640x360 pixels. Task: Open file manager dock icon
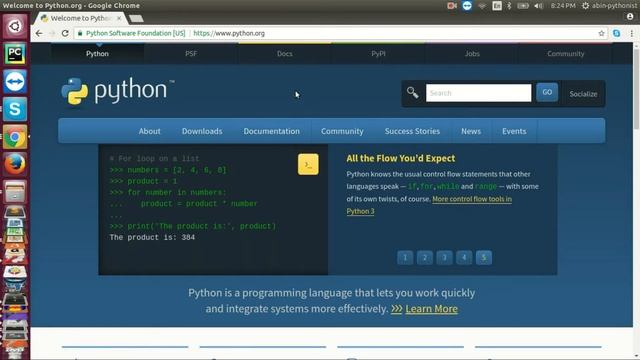(15, 191)
